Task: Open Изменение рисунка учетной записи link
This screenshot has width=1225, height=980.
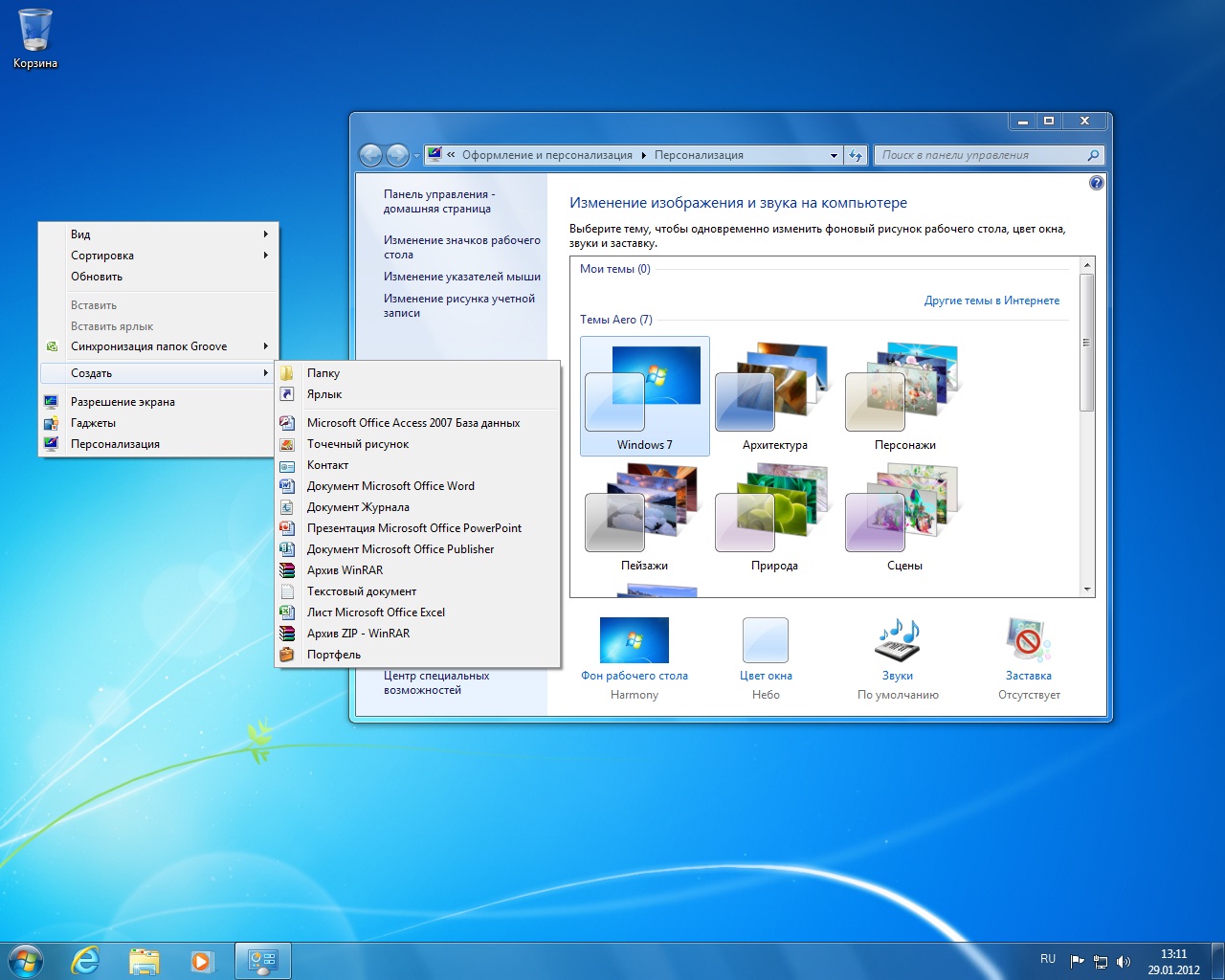Action: 458,305
